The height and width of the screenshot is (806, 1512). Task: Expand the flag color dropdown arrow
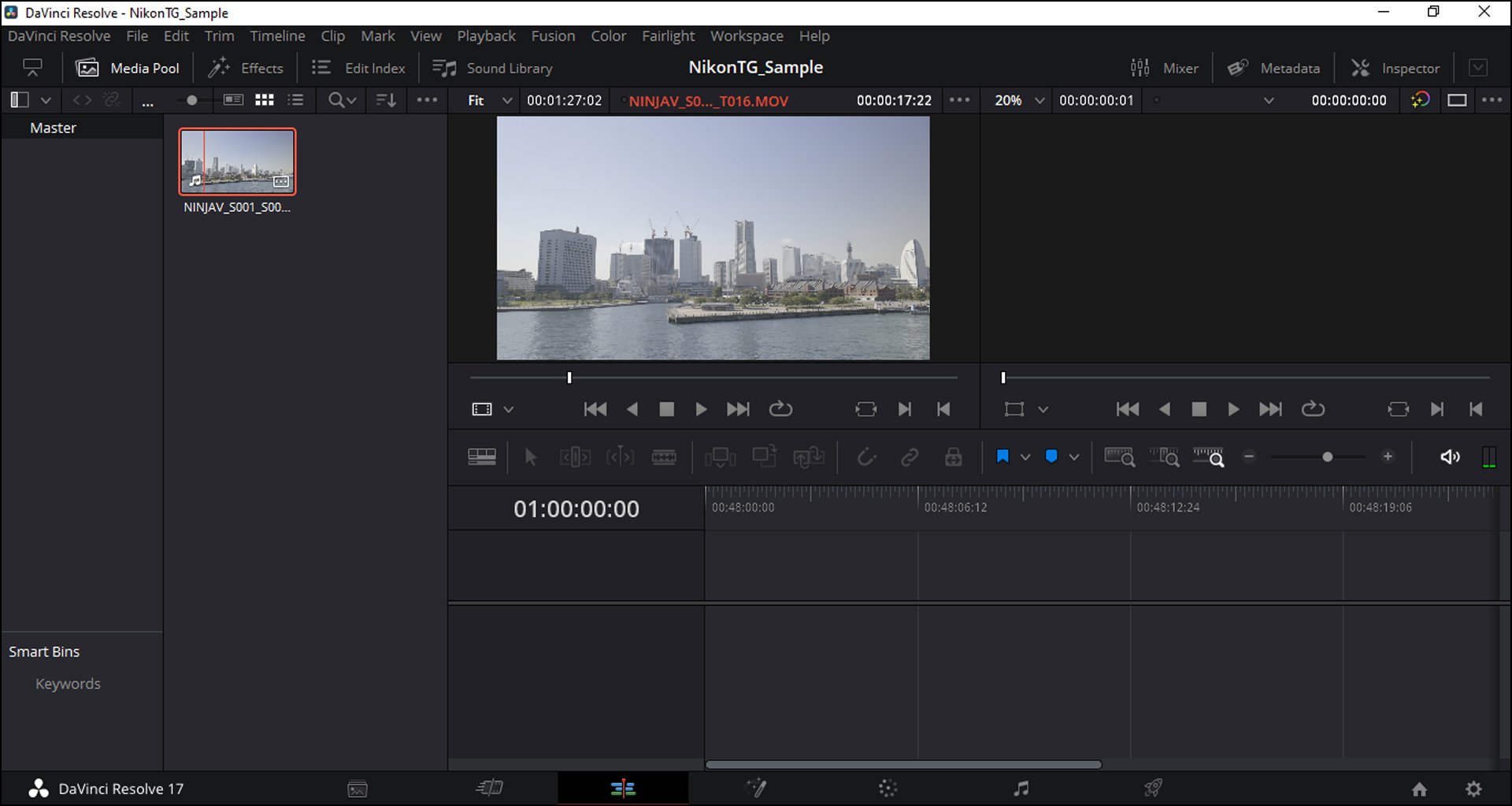click(1025, 457)
